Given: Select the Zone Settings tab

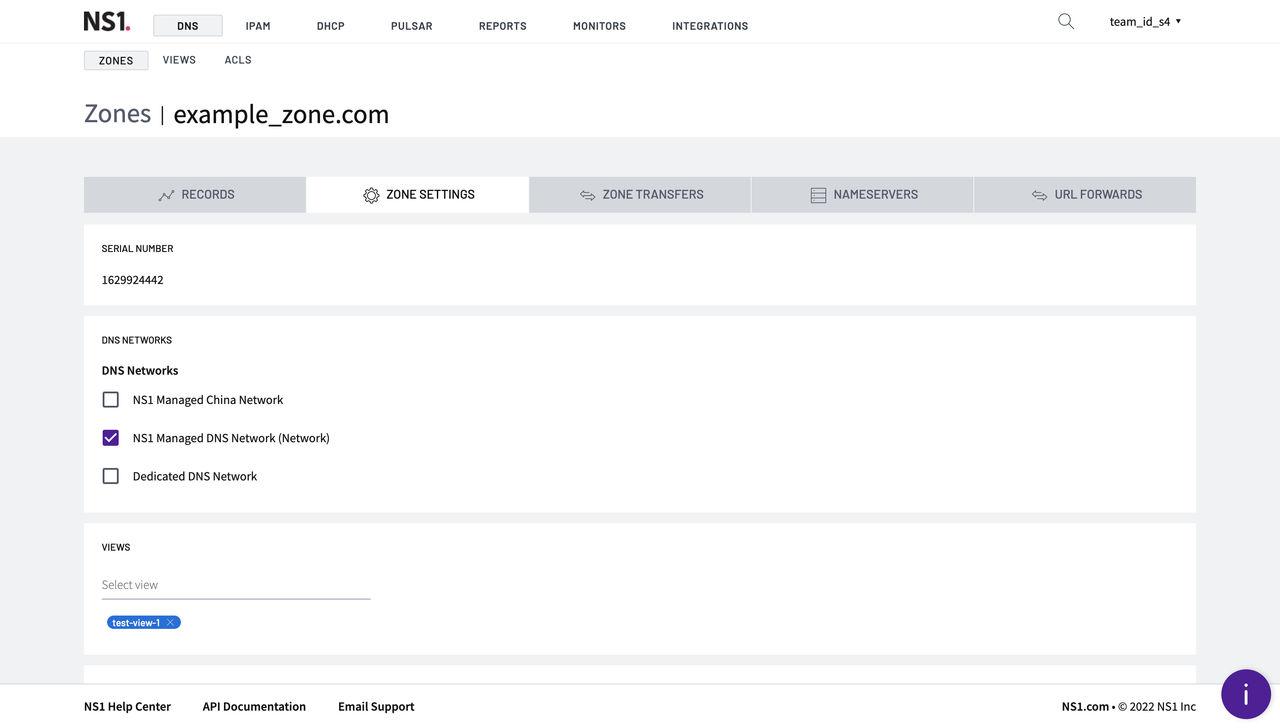Looking at the screenshot, I should (x=418, y=195).
